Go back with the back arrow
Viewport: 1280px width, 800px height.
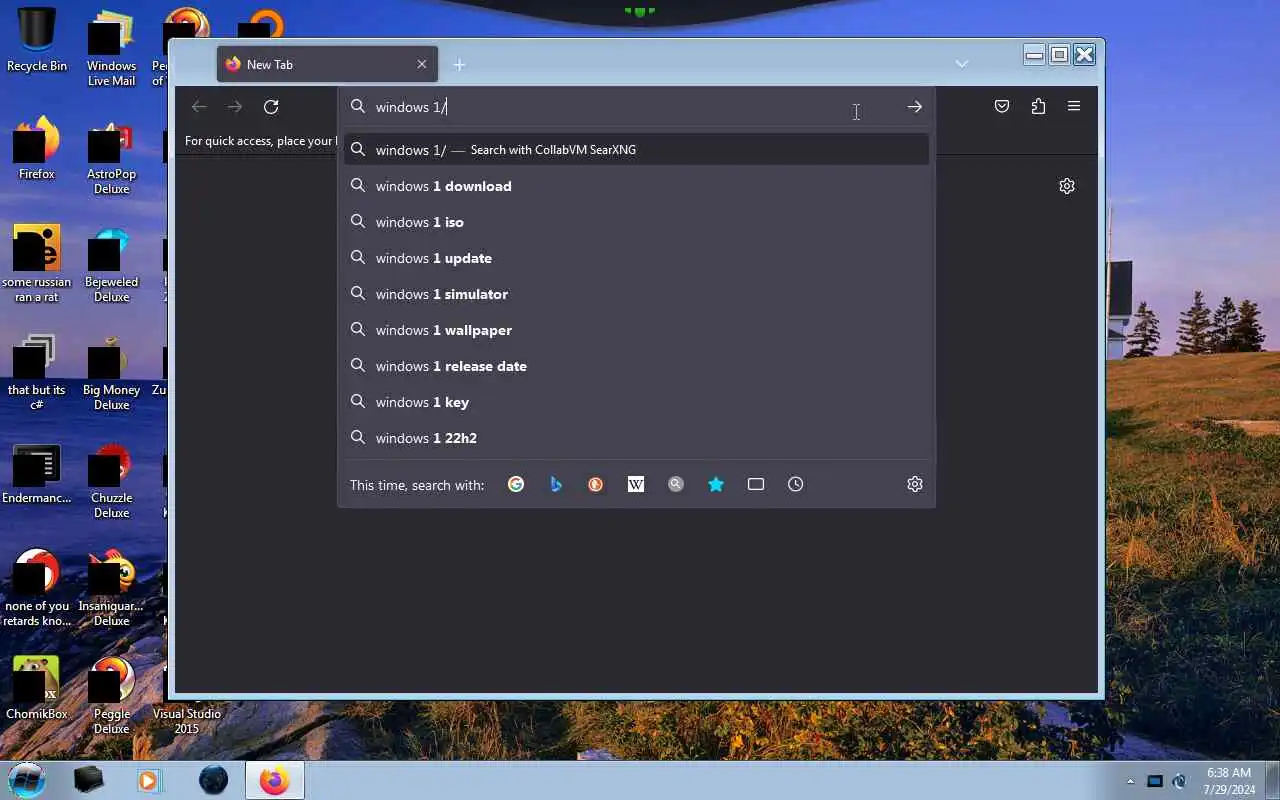tap(199, 107)
